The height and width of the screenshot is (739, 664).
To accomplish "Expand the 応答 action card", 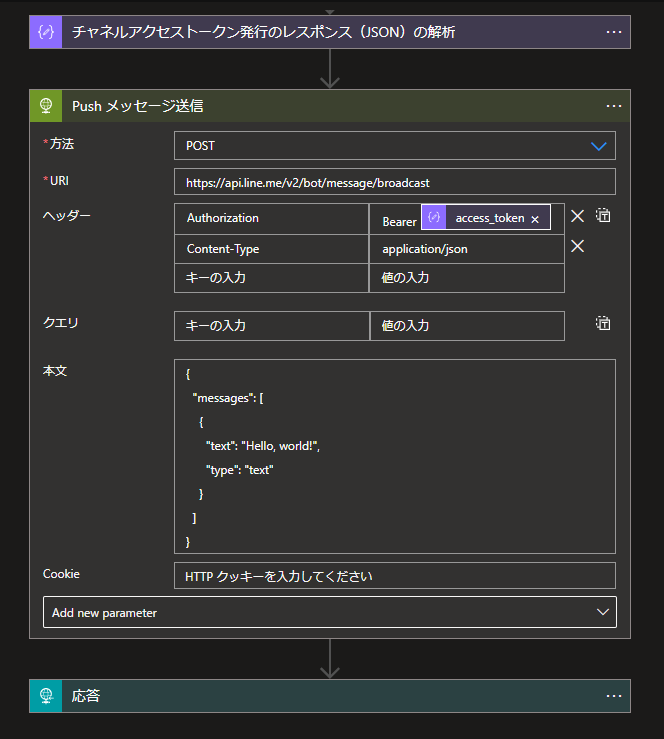I will click(x=330, y=696).
